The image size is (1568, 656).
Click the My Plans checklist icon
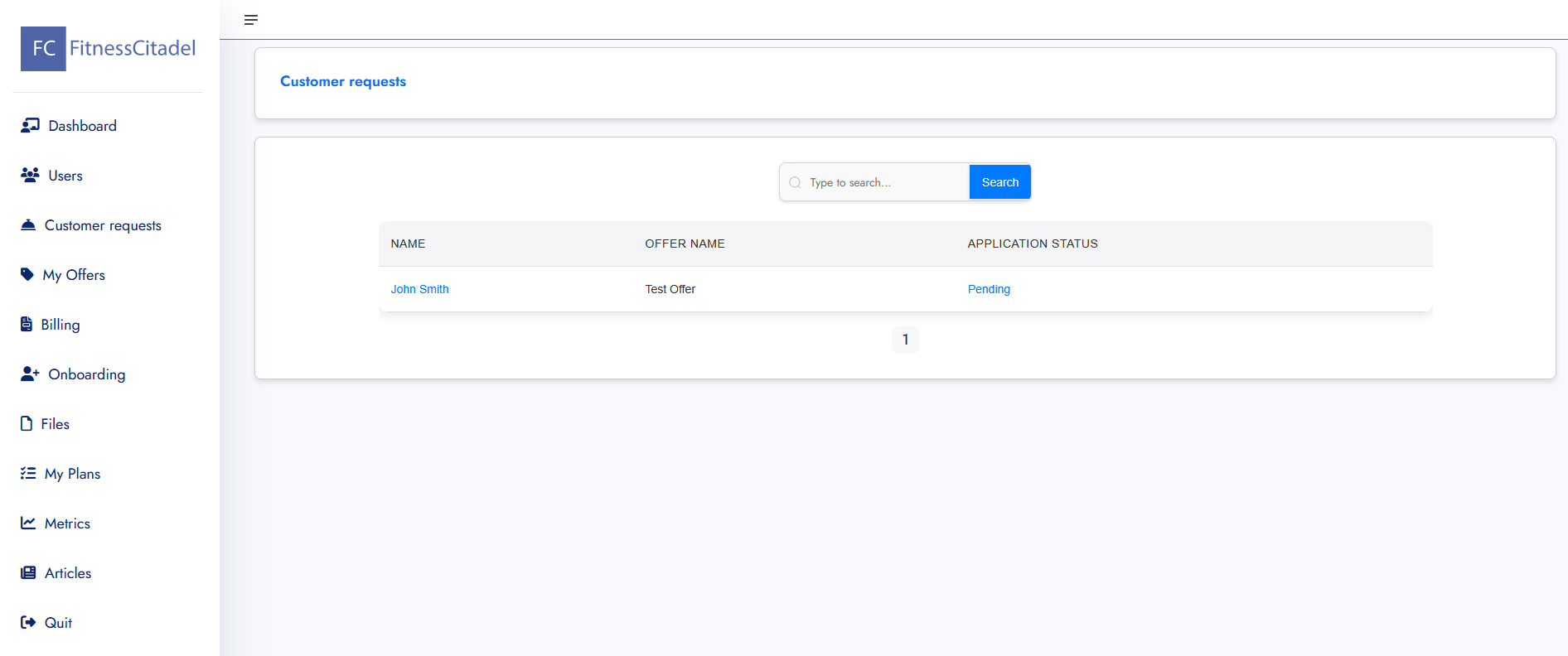click(x=28, y=473)
